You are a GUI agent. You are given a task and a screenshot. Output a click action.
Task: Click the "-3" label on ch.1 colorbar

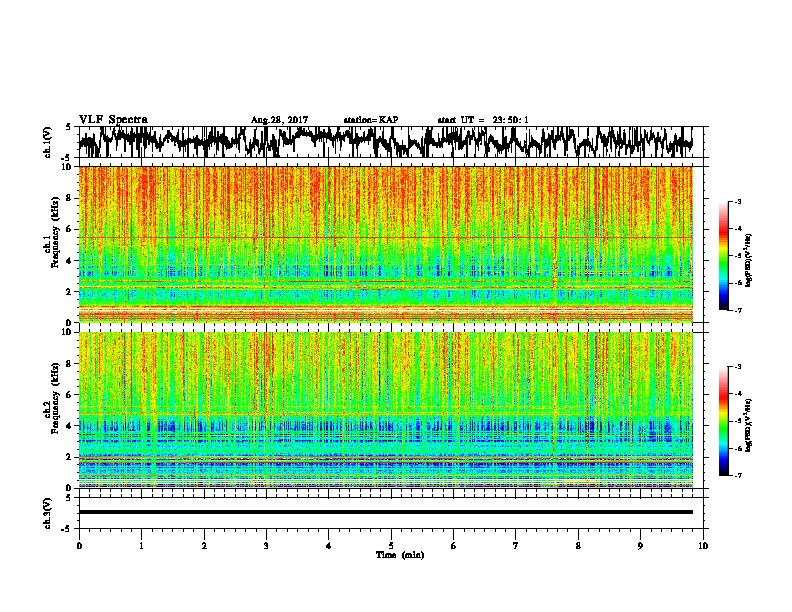(737, 201)
